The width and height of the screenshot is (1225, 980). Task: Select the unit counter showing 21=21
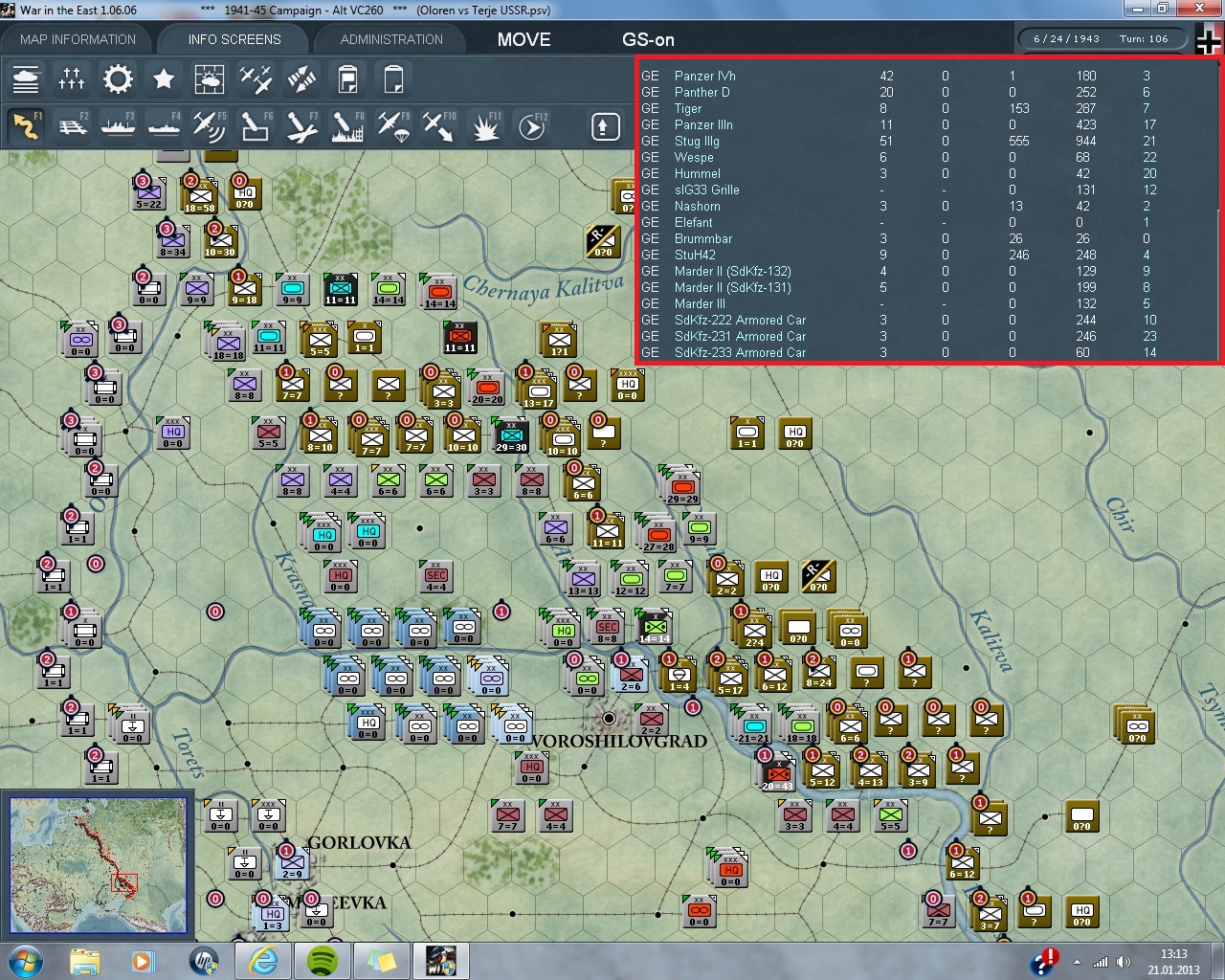753,726
